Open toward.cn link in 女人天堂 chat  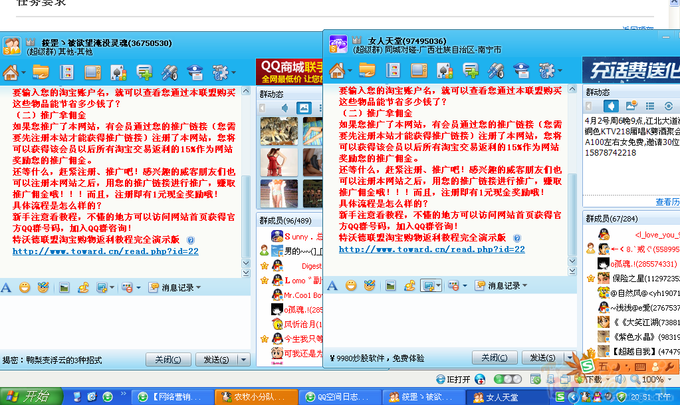[x=432, y=249]
